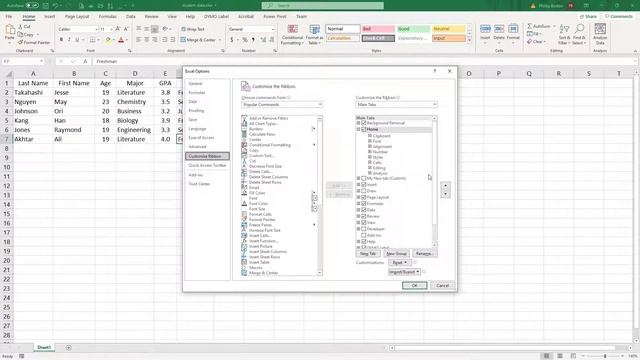Screen dimensions: 640x360
Task: Open the File menu tab
Action: tap(9, 17)
